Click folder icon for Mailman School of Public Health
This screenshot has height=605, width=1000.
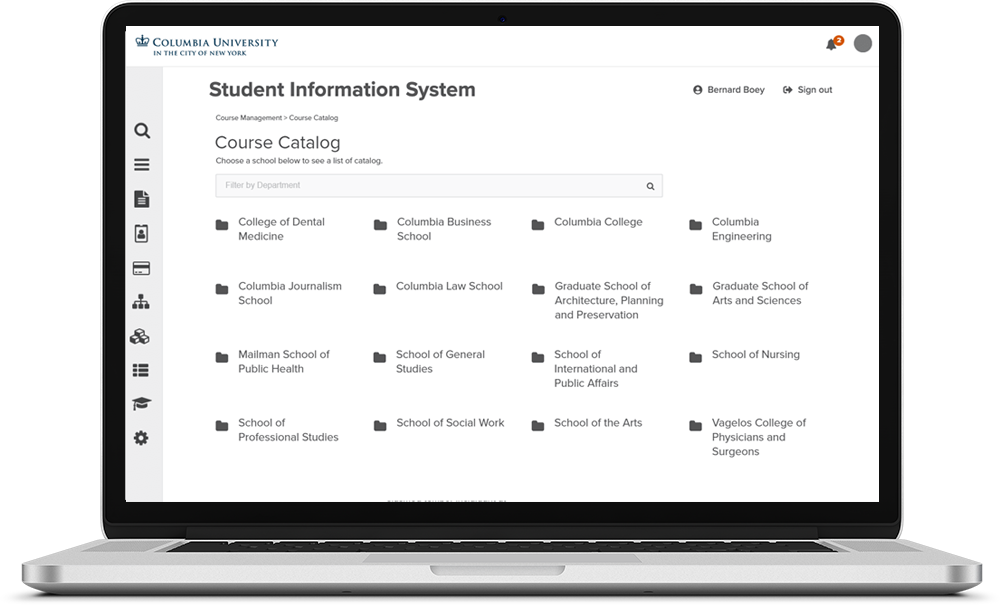click(222, 358)
